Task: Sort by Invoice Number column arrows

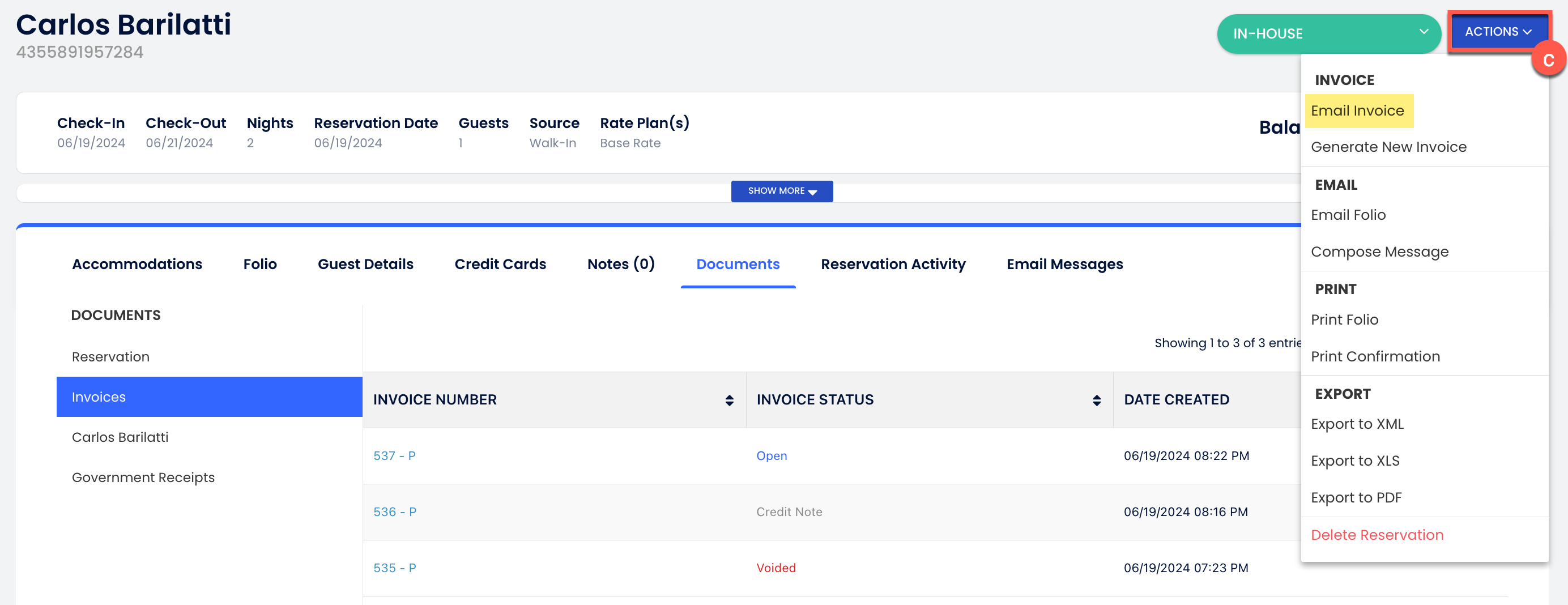Action: [x=728, y=400]
